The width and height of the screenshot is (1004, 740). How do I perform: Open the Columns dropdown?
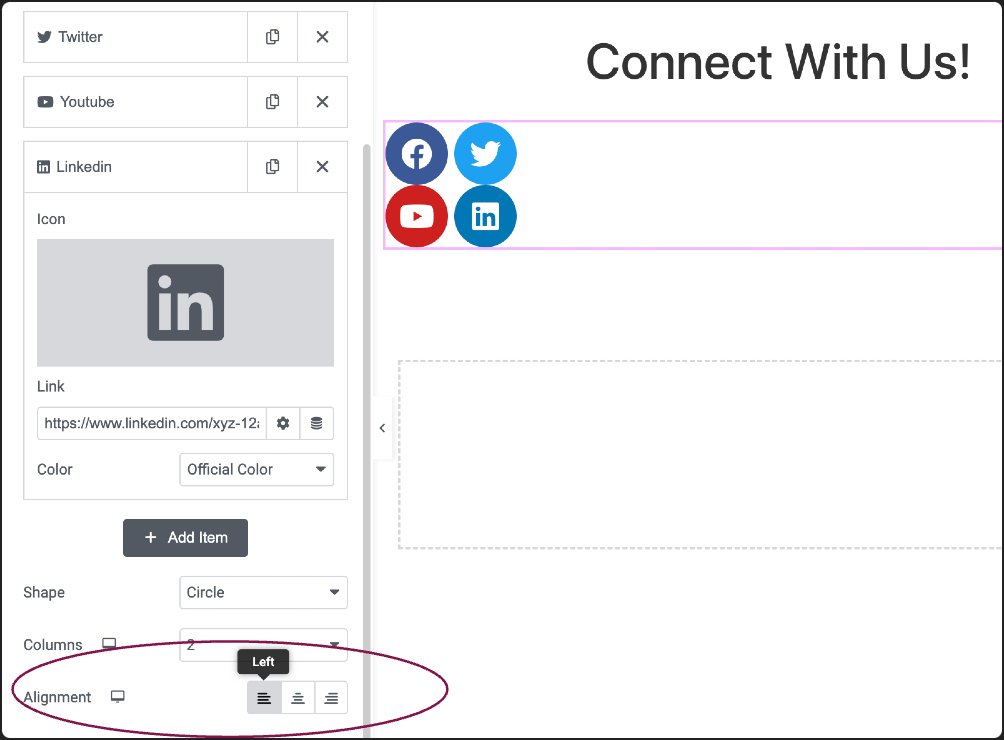tap(263, 645)
